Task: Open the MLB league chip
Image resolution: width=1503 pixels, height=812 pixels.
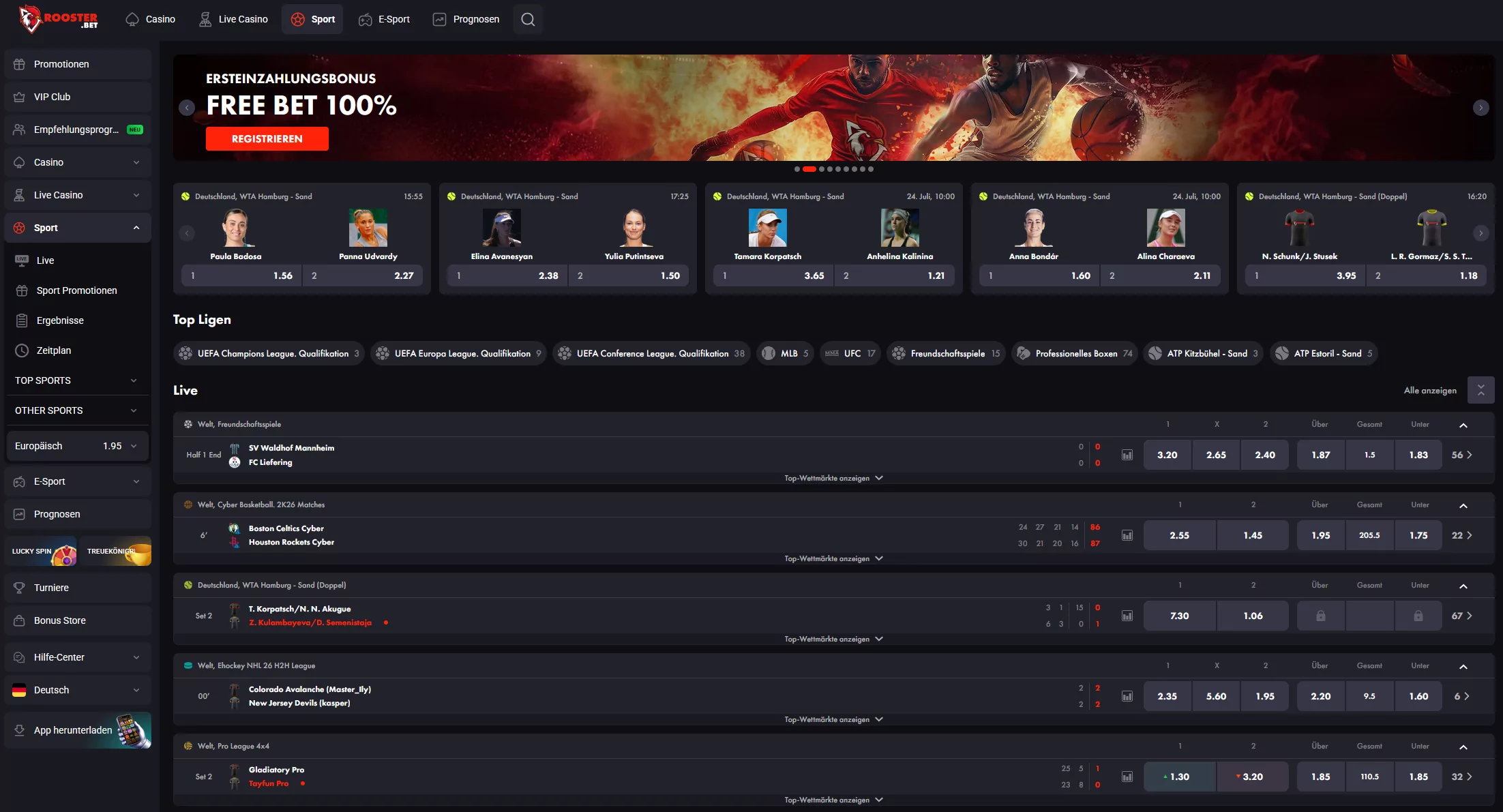Action: pyautogui.click(x=785, y=353)
